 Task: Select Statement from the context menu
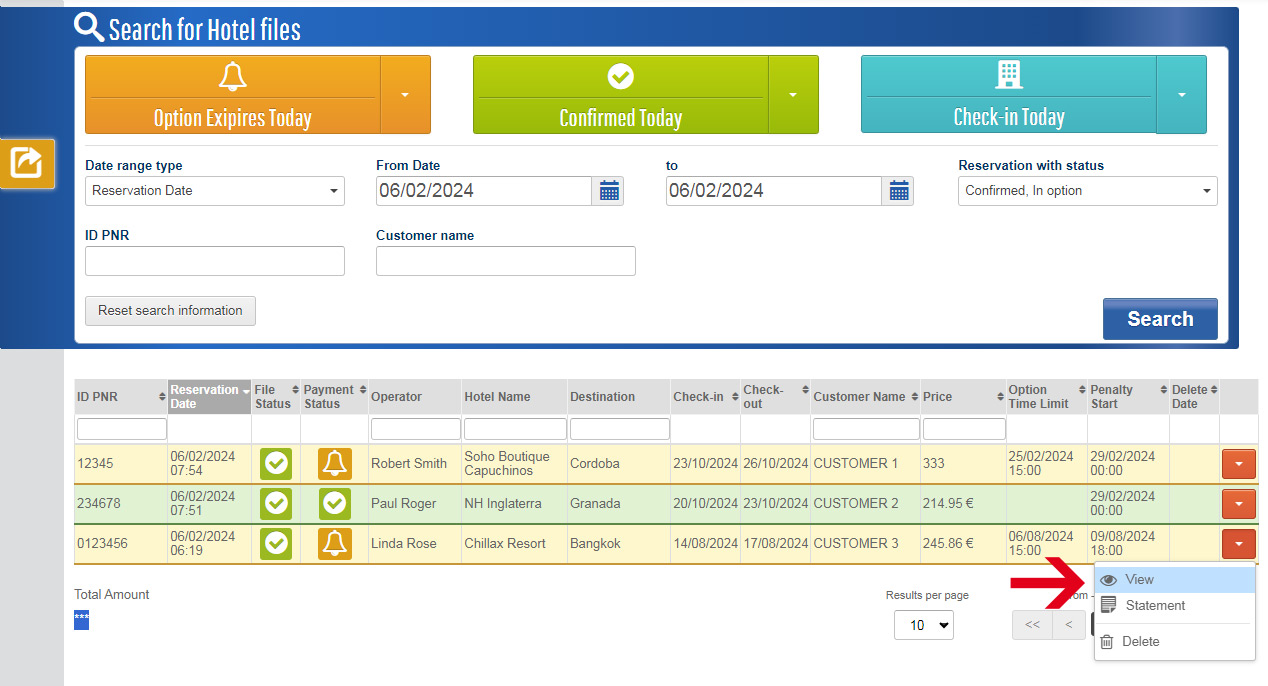(x=1155, y=605)
